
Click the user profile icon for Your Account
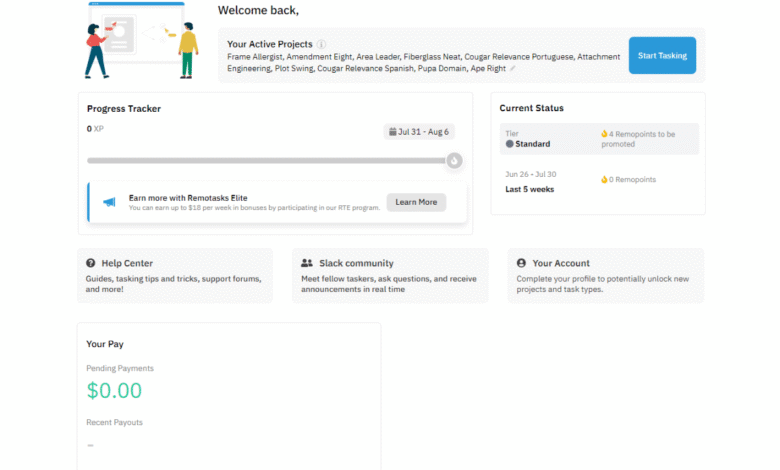point(521,263)
